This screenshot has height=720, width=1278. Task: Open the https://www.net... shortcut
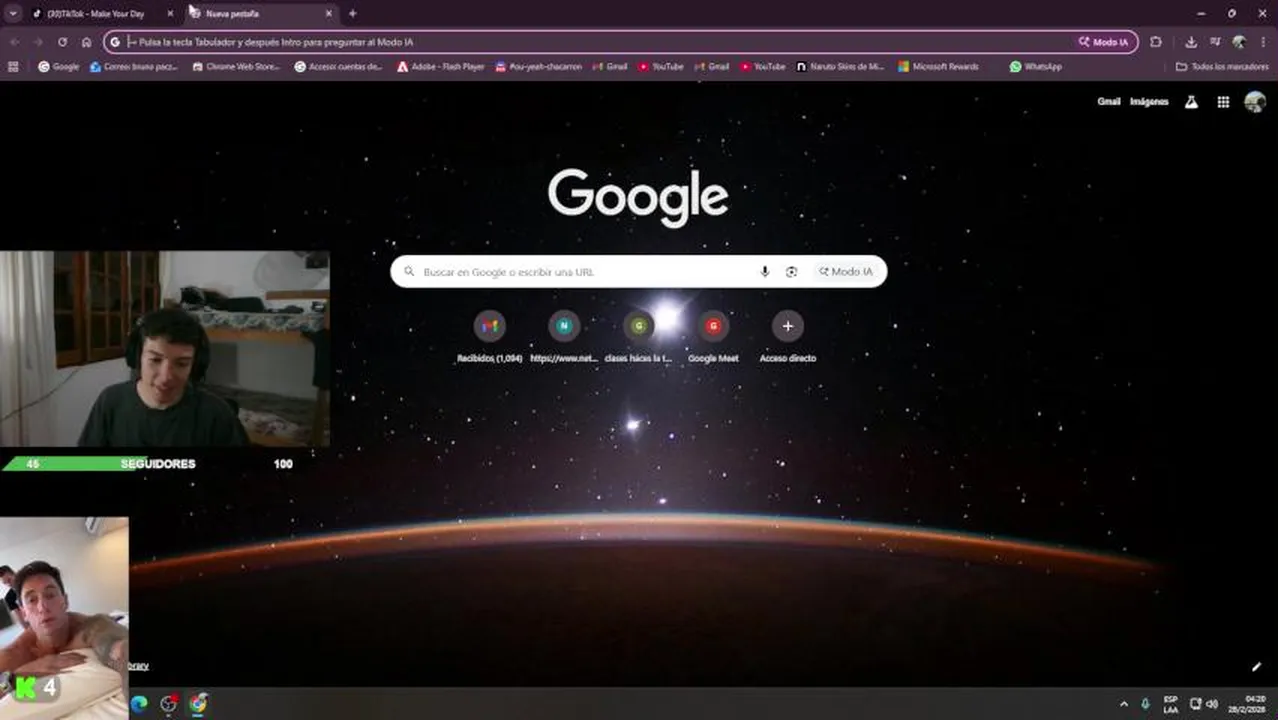coord(564,335)
